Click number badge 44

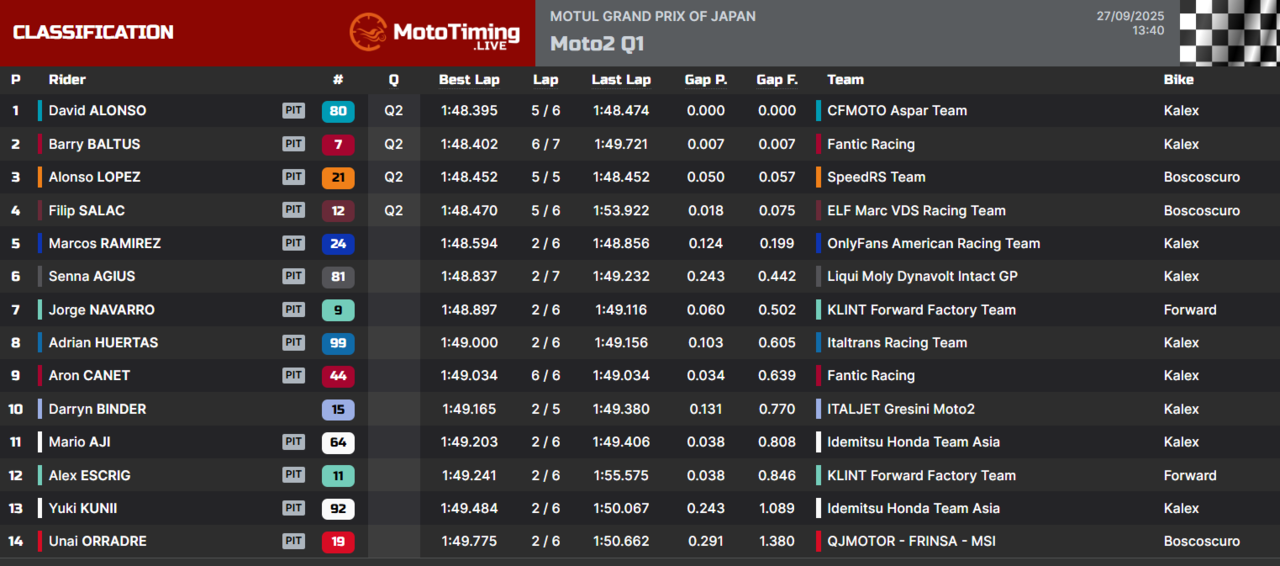tap(338, 375)
